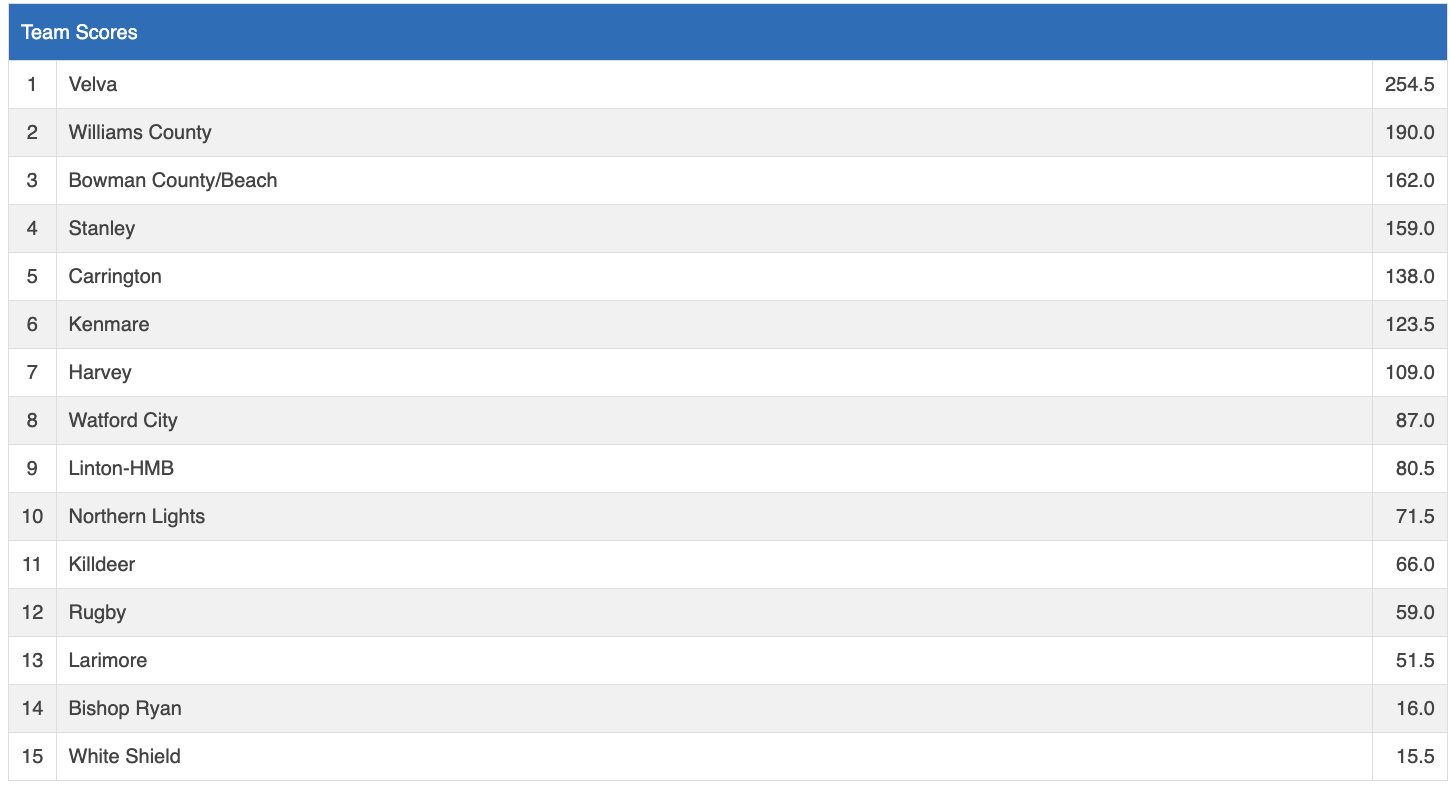Image resolution: width=1450 pixels, height=786 pixels.
Task: Click the rank number 15 cell
Action: coord(32,756)
